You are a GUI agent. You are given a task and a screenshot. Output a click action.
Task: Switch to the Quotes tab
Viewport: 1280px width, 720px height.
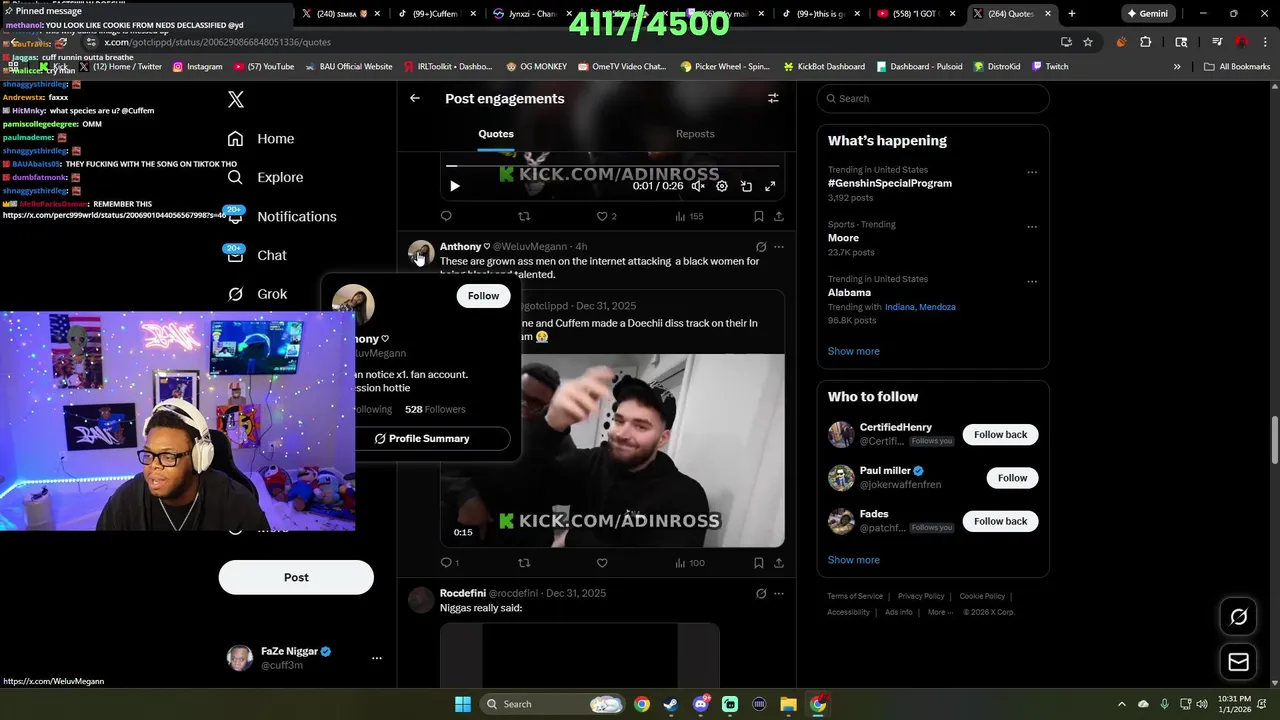(x=496, y=134)
